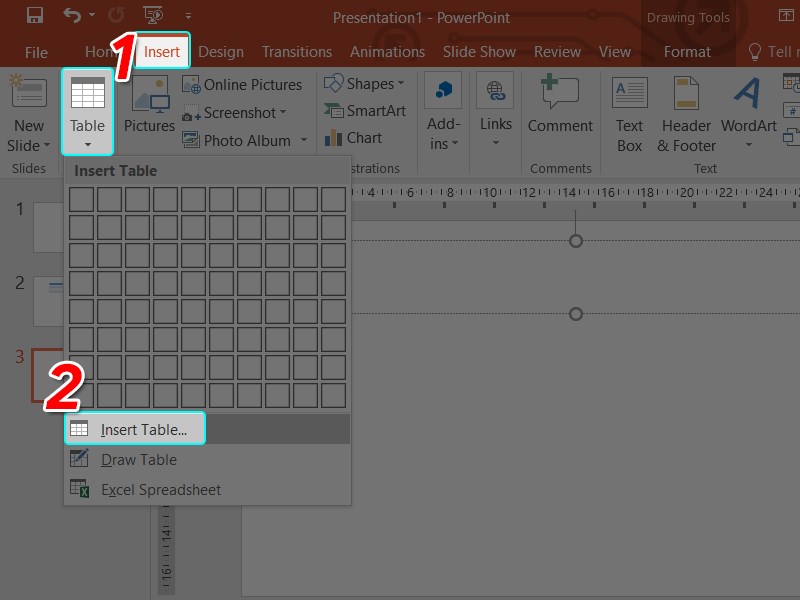Select Draw Table from menu
The image size is (800, 600).
pos(138,460)
